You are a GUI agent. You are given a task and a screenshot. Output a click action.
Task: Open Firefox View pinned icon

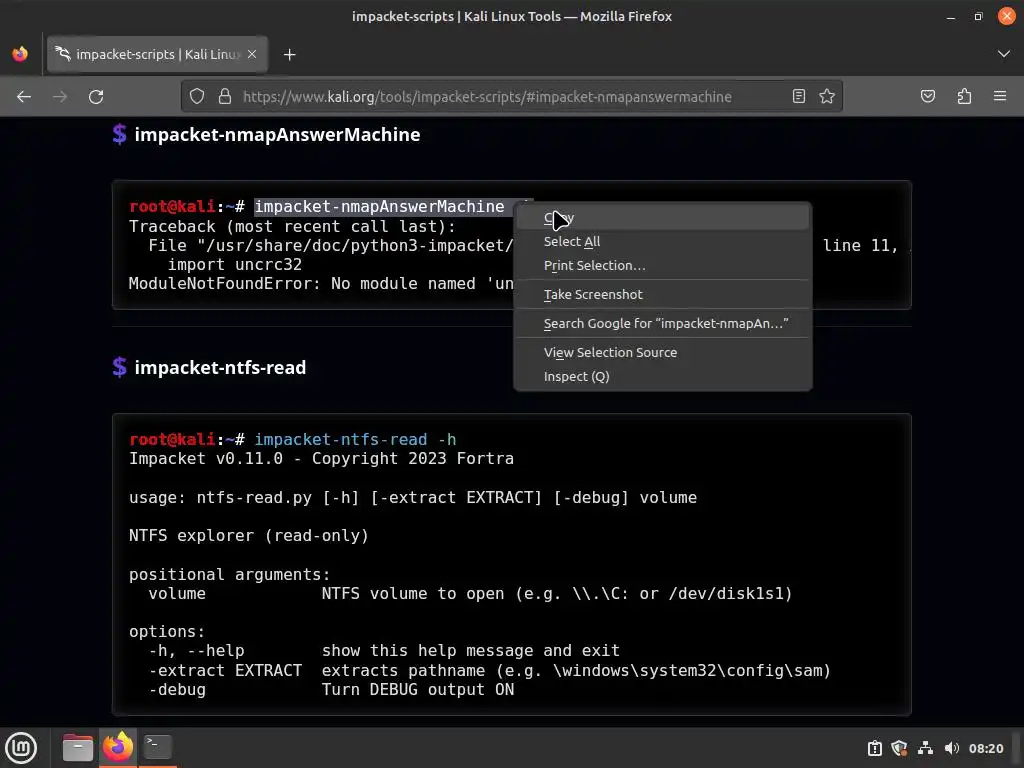point(20,54)
